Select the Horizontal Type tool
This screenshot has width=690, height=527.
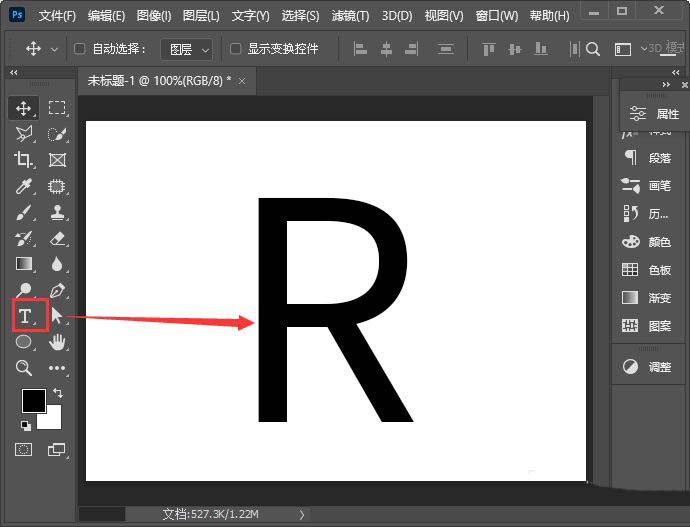pyautogui.click(x=26, y=315)
